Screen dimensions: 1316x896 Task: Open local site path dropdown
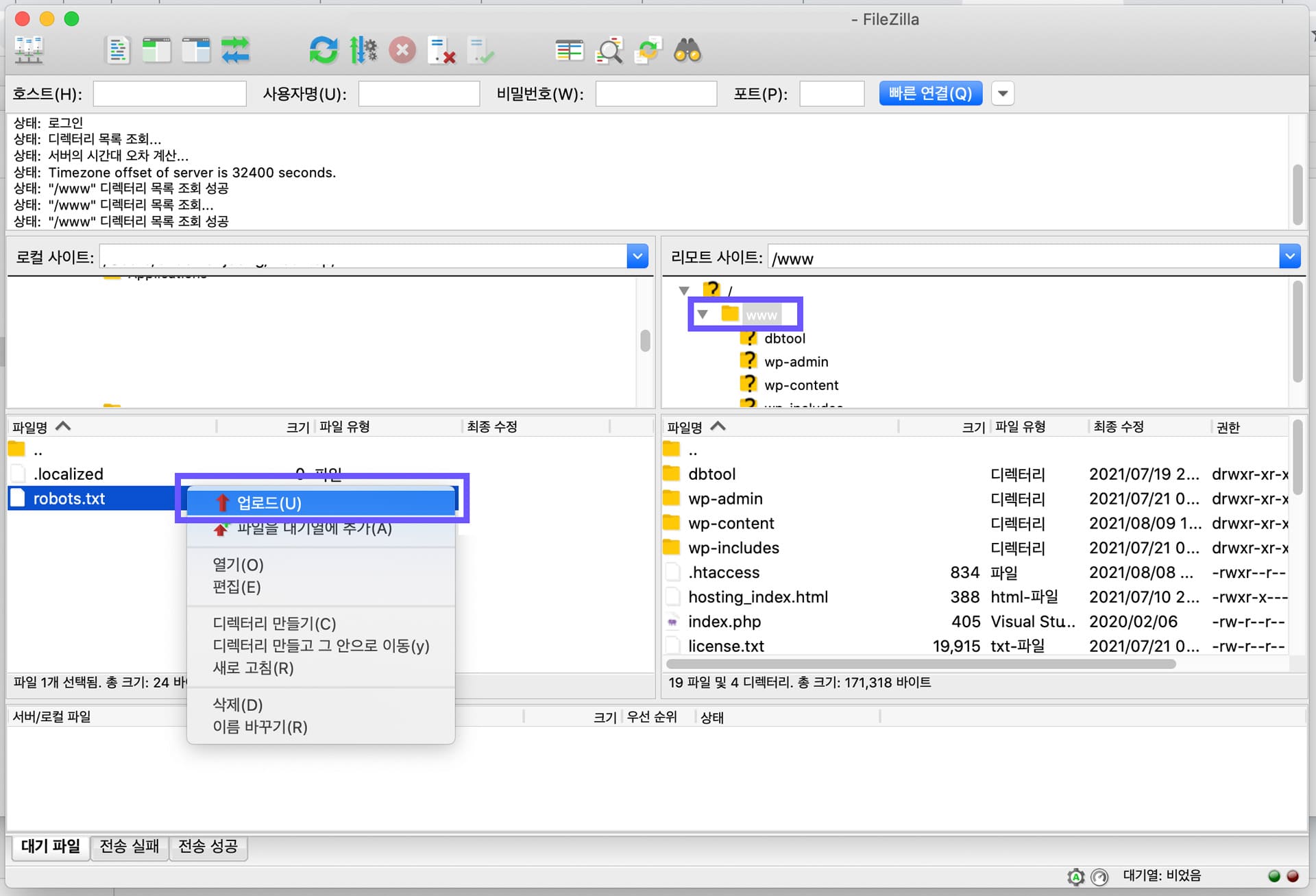(x=637, y=256)
